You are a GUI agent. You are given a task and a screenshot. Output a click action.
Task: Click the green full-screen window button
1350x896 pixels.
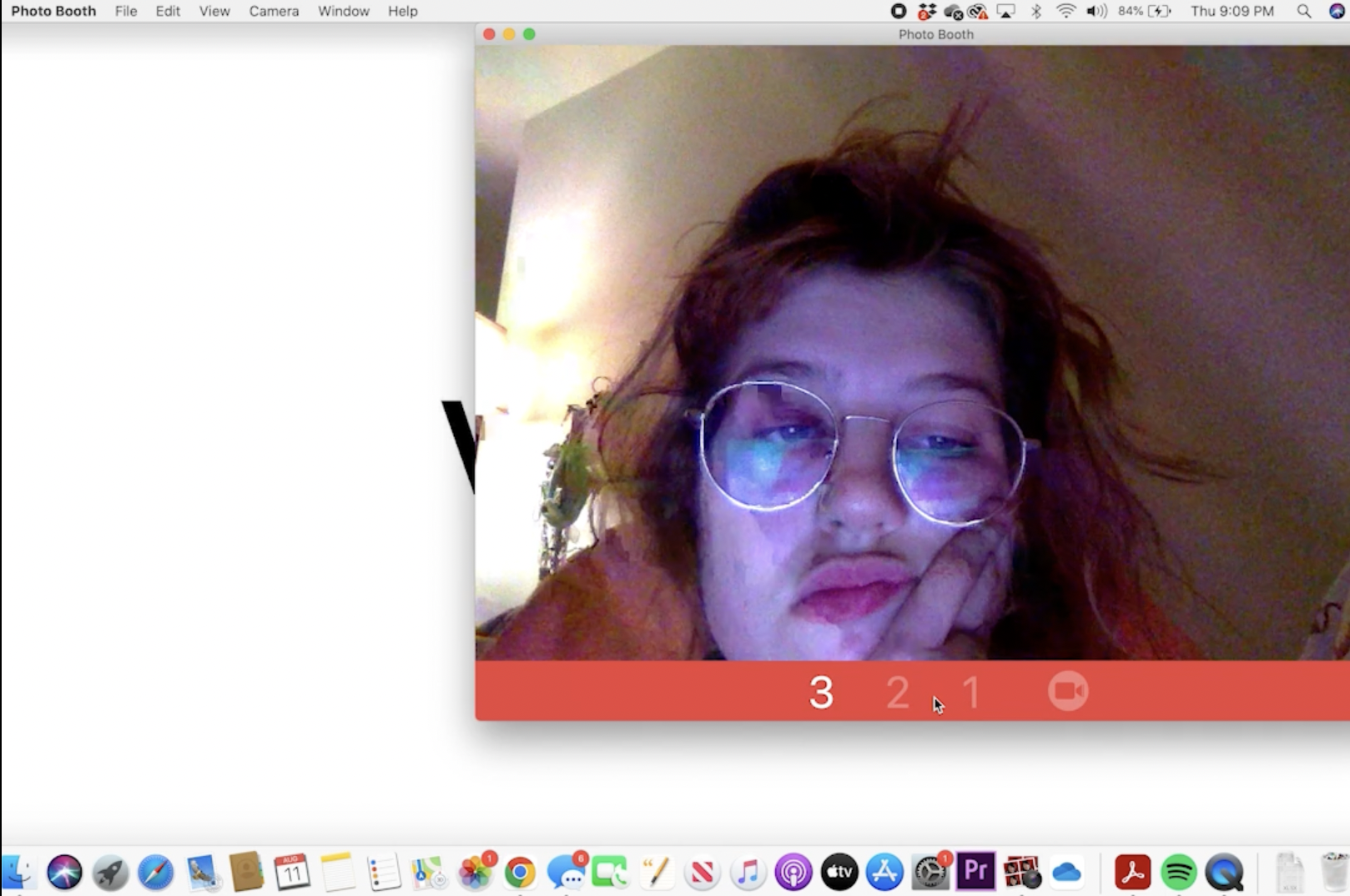(529, 34)
